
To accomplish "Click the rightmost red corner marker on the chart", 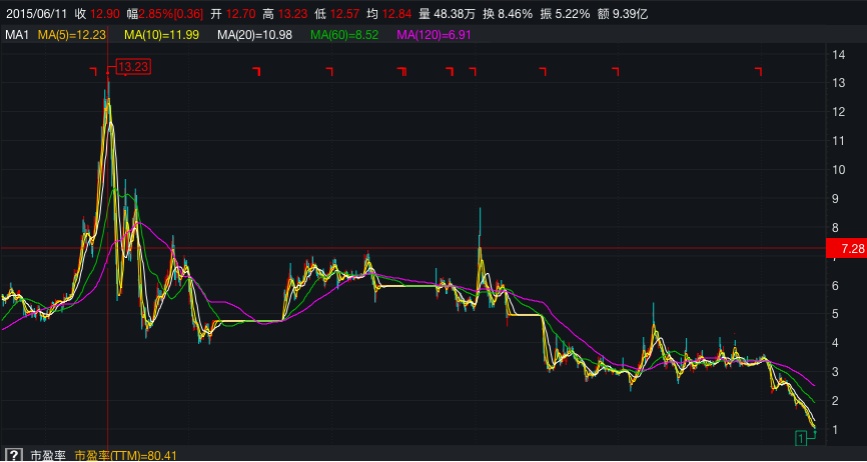I will 758,70.
